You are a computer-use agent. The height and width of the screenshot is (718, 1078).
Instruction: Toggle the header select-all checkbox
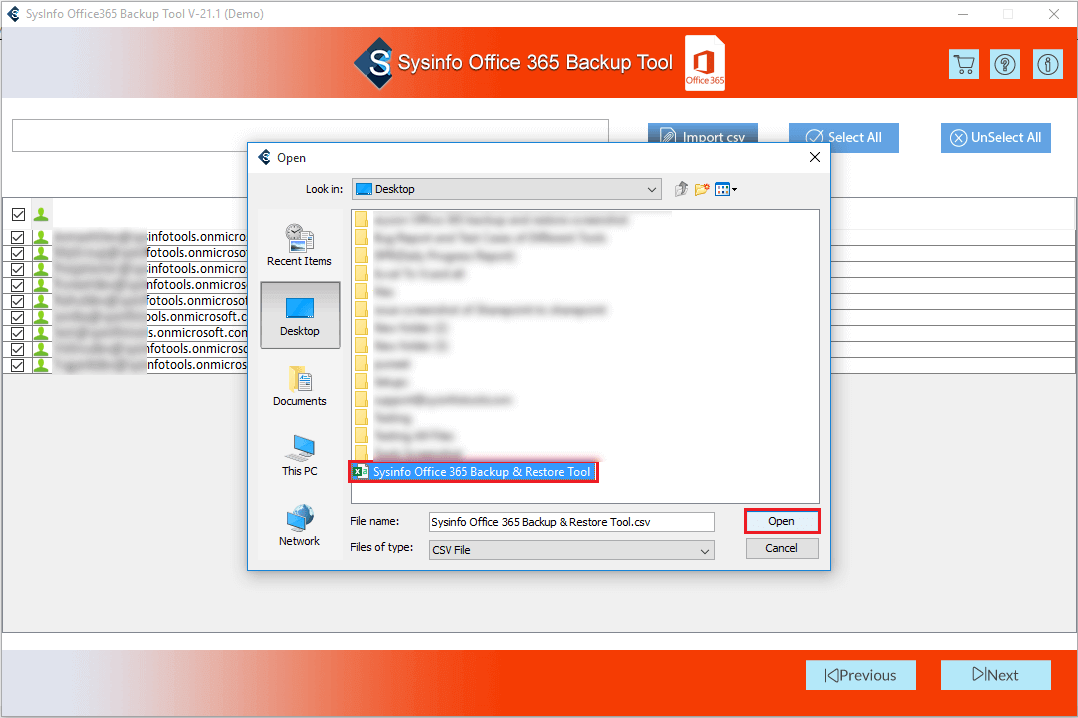(x=19, y=215)
